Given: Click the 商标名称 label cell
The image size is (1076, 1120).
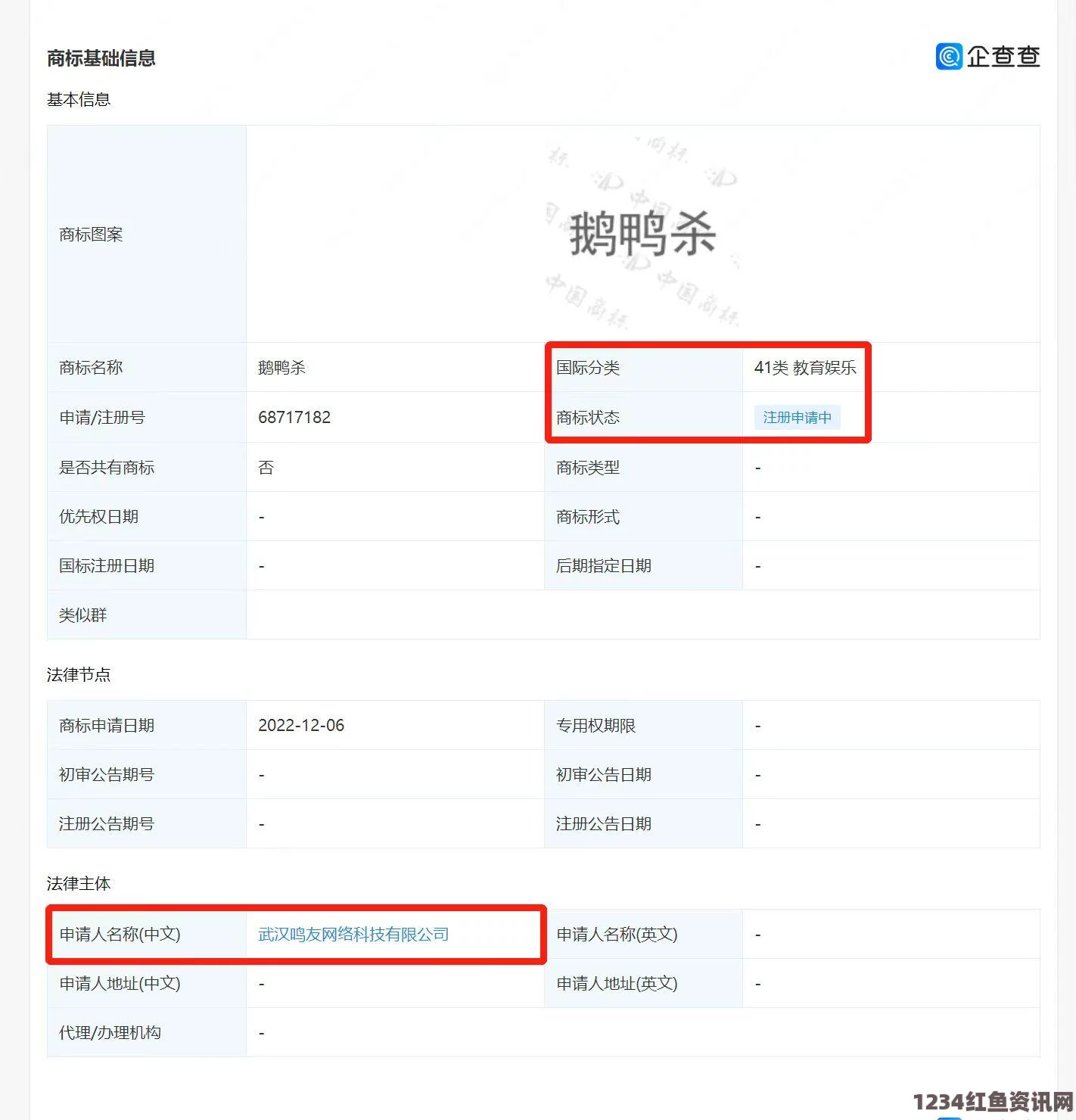Looking at the screenshot, I should point(147,368).
